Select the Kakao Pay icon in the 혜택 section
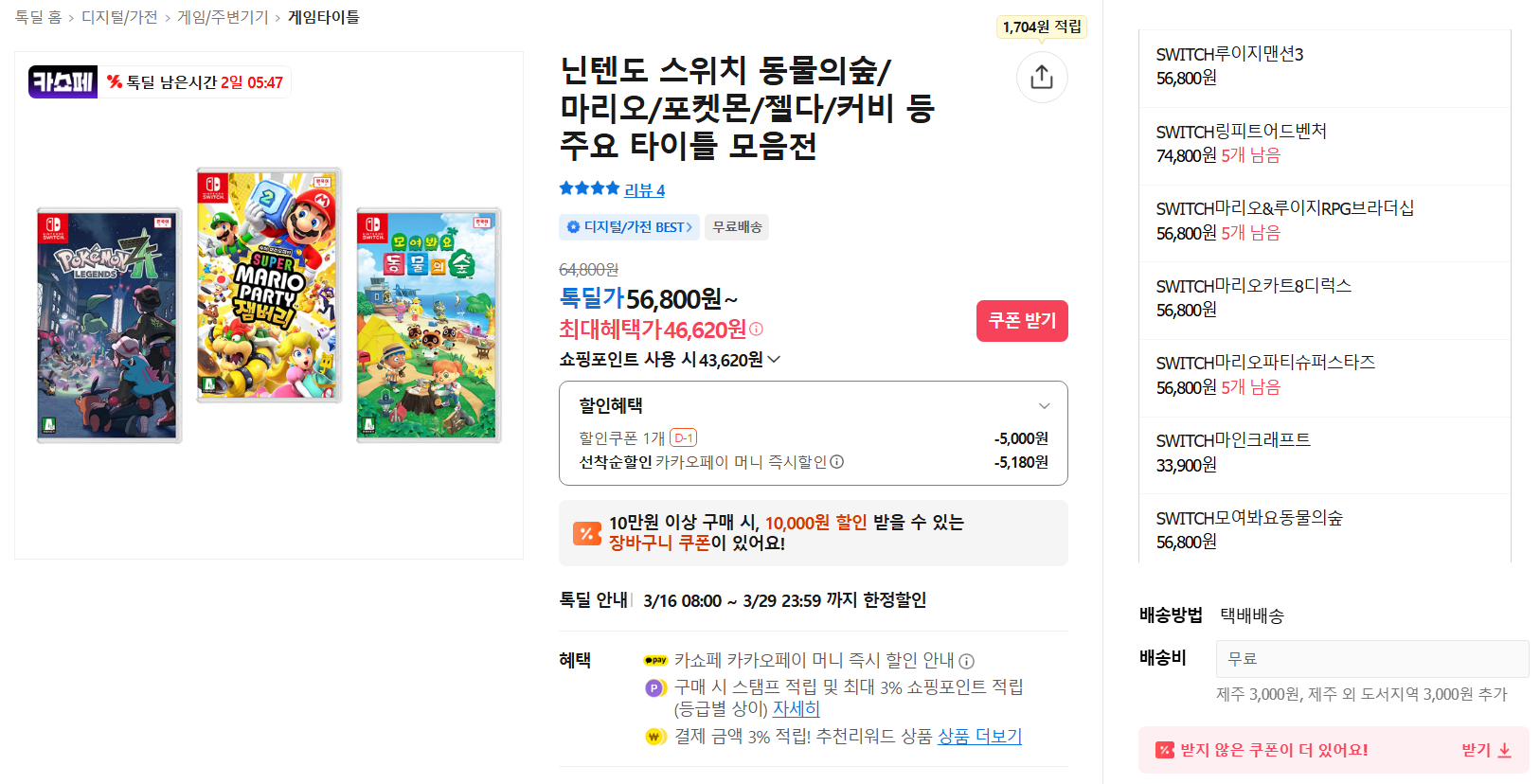The height and width of the screenshot is (784, 1540). tap(656, 660)
